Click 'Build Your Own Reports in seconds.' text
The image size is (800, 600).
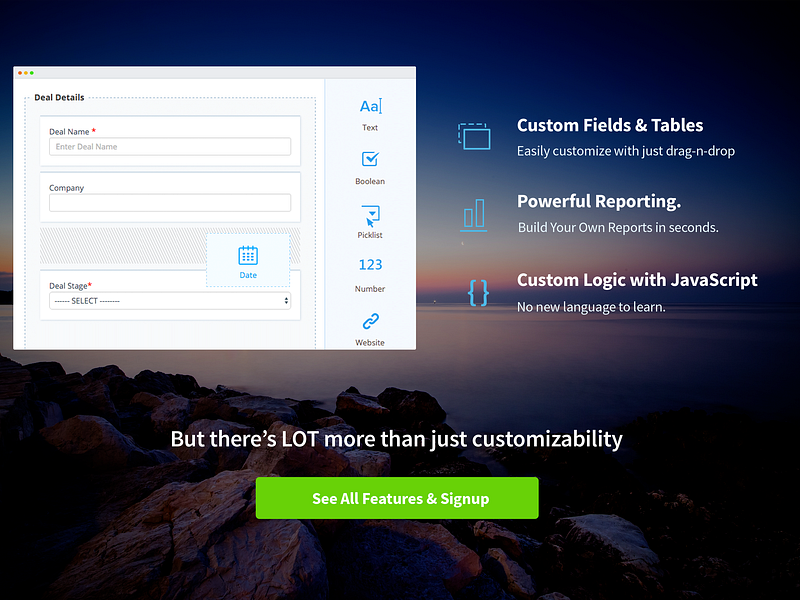(x=618, y=228)
